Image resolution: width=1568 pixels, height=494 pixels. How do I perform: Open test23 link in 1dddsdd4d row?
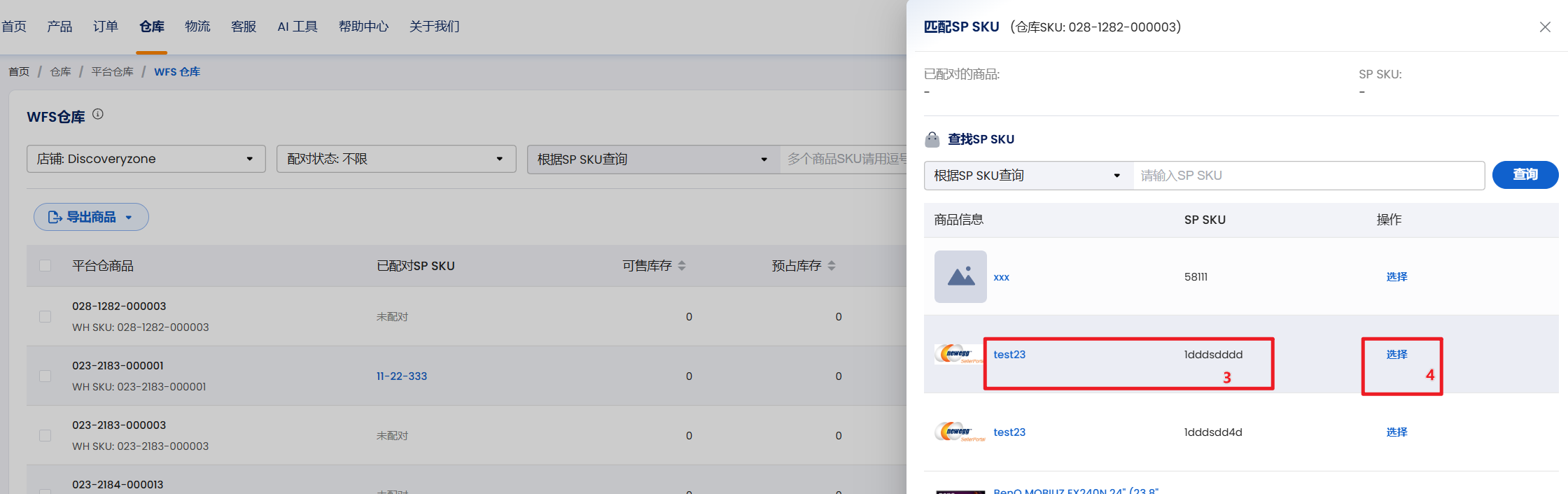1009,432
